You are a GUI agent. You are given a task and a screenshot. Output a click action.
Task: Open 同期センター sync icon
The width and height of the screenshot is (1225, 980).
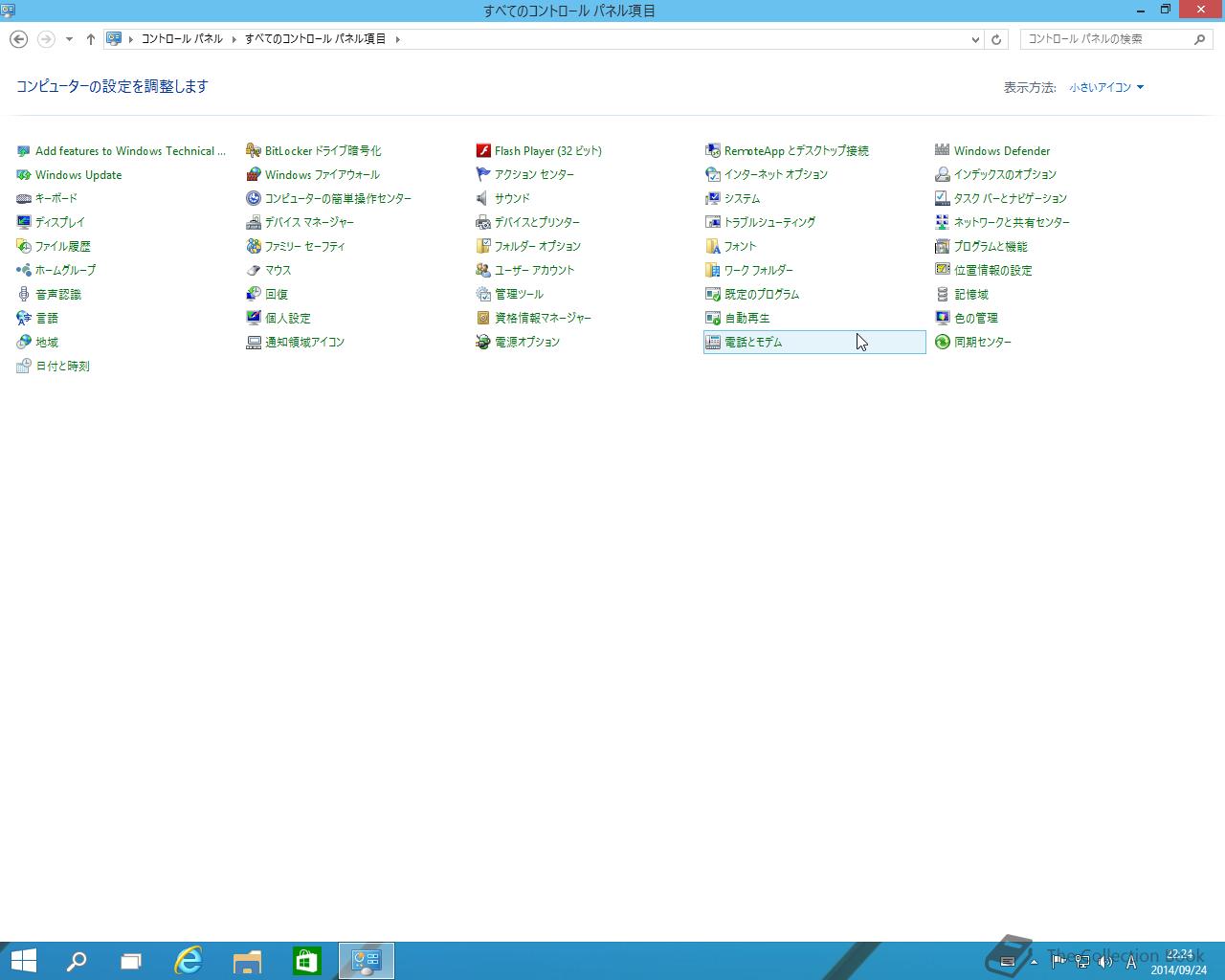pyautogui.click(x=943, y=342)
